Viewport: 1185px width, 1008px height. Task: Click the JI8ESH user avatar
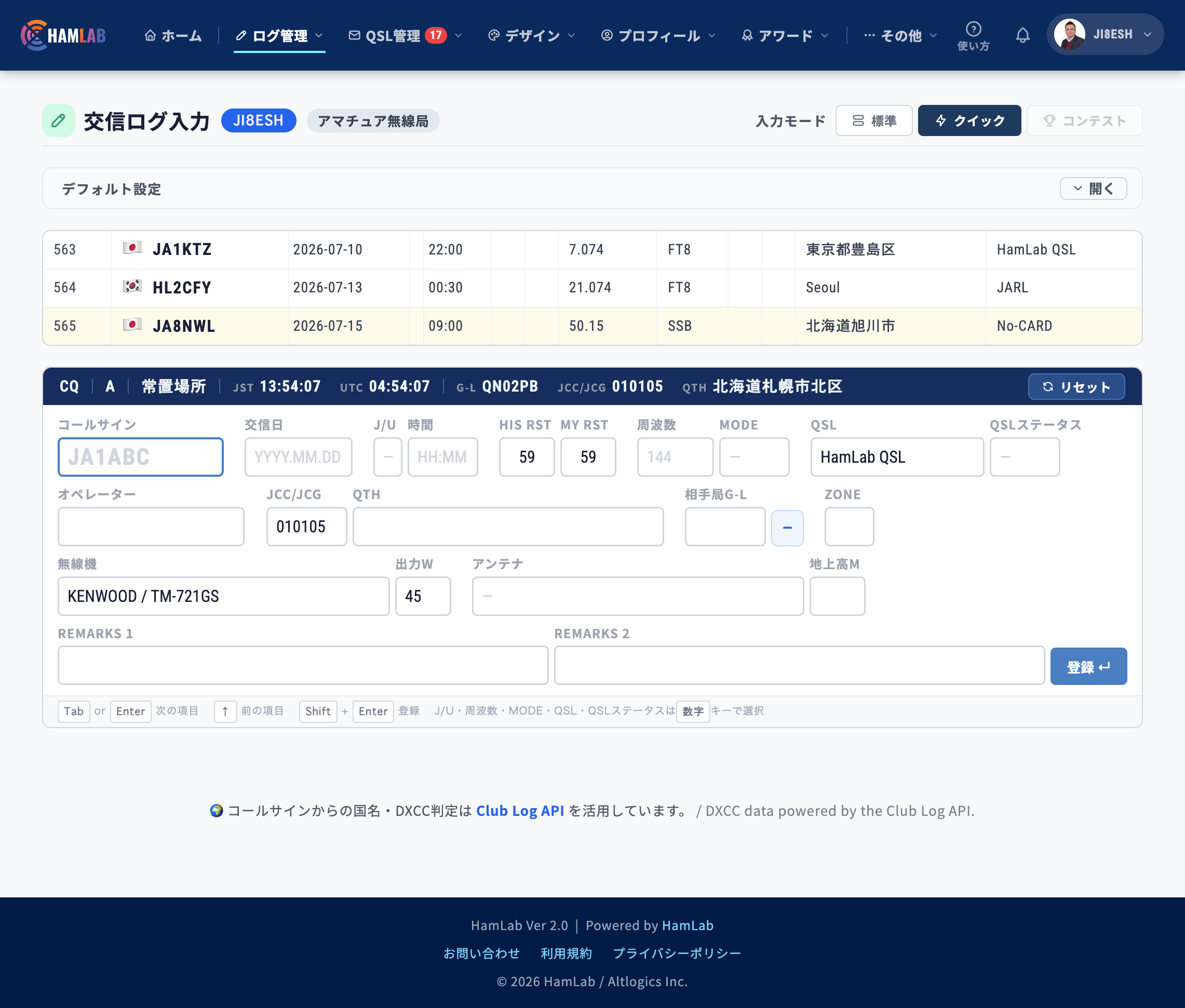[x=1069, y=34]
